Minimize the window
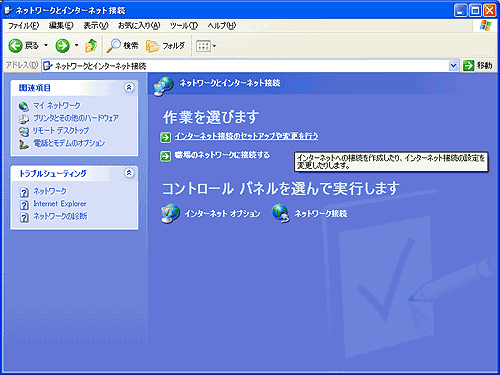This screenshot has width=500, height=375. point(460,11)
